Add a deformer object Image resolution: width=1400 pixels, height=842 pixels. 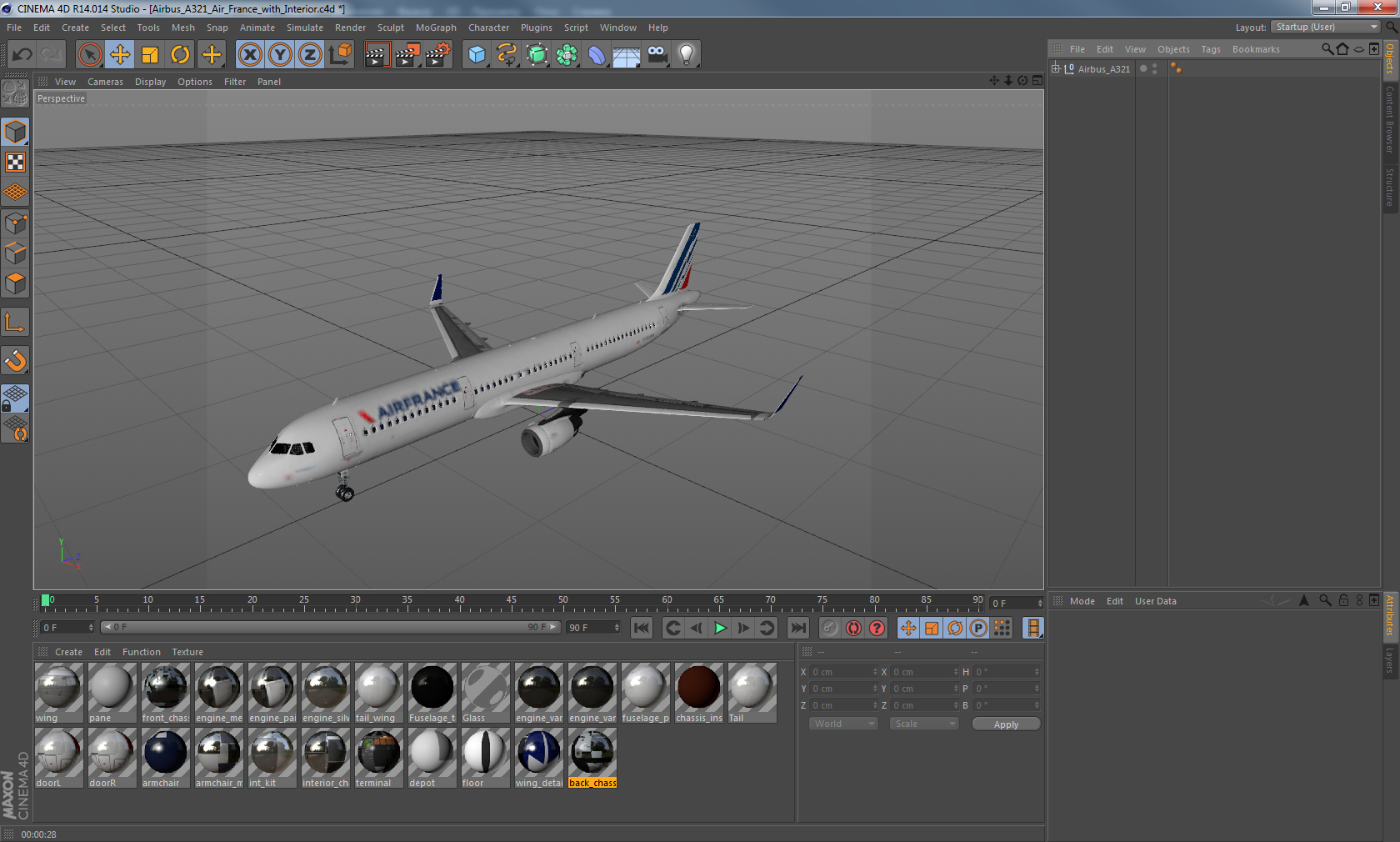pos(597,55)
